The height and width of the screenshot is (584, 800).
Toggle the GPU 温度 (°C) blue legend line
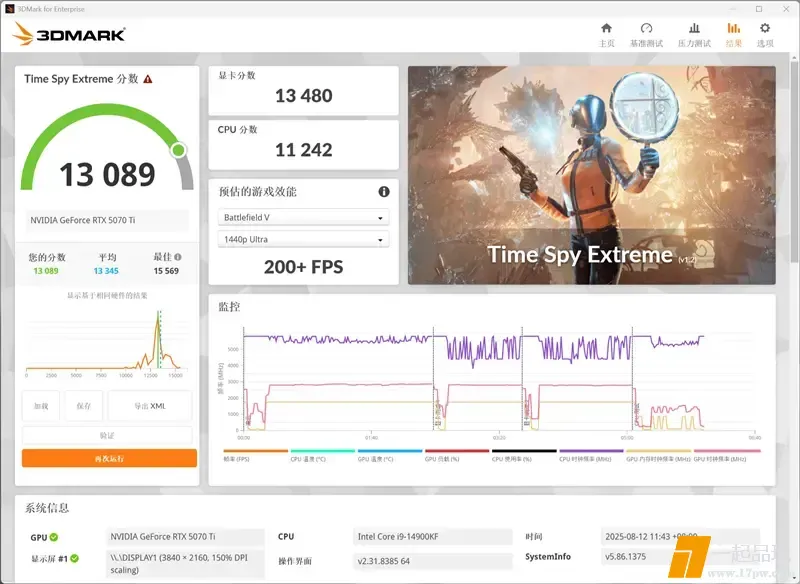point(390,451)
